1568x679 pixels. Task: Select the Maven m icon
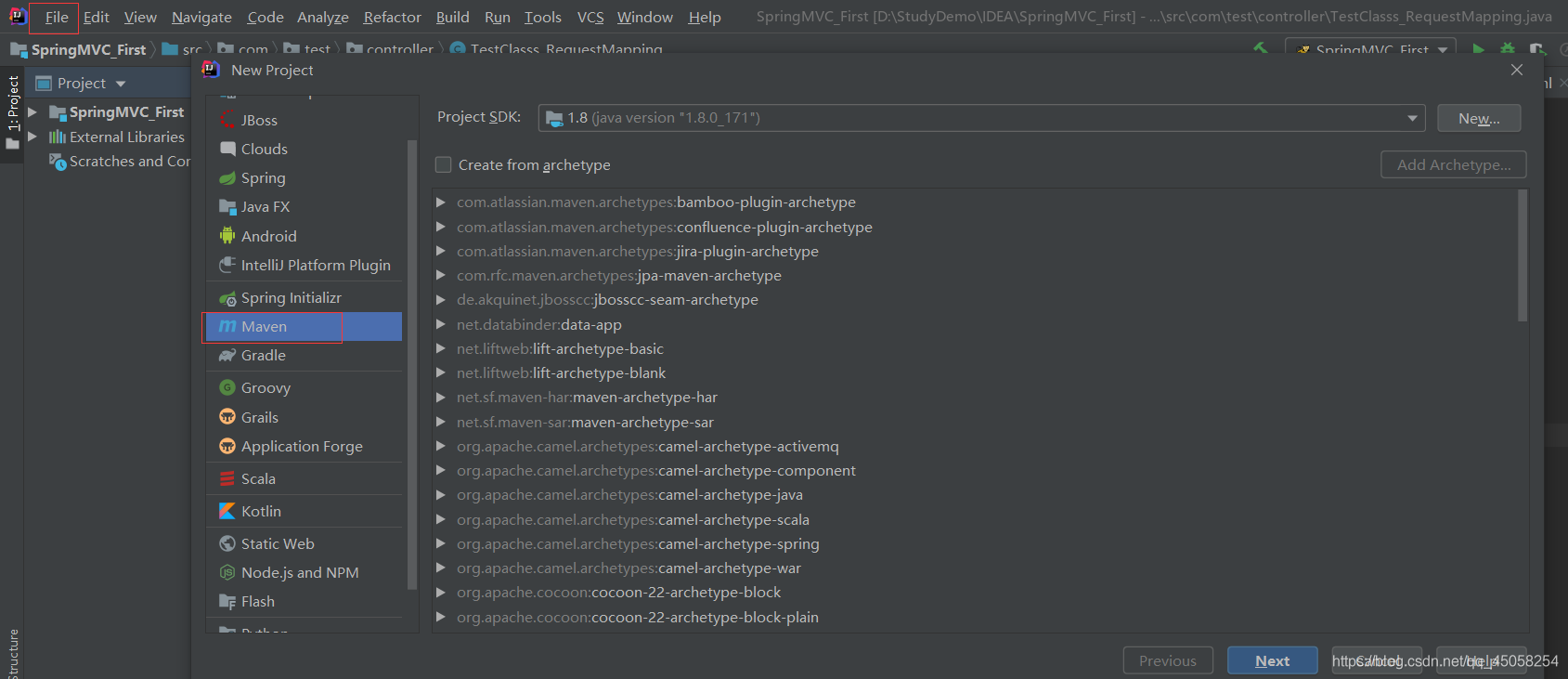point(227,326)
